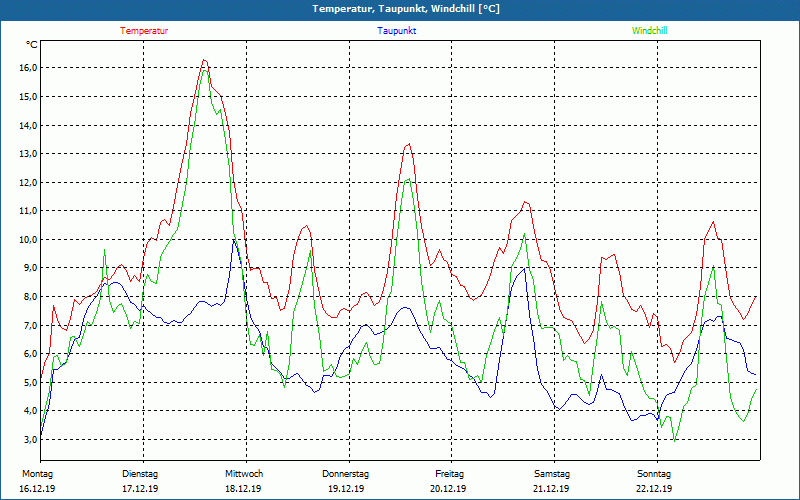
Task: Click the 14,0 y-axis value
Action: 29,125
